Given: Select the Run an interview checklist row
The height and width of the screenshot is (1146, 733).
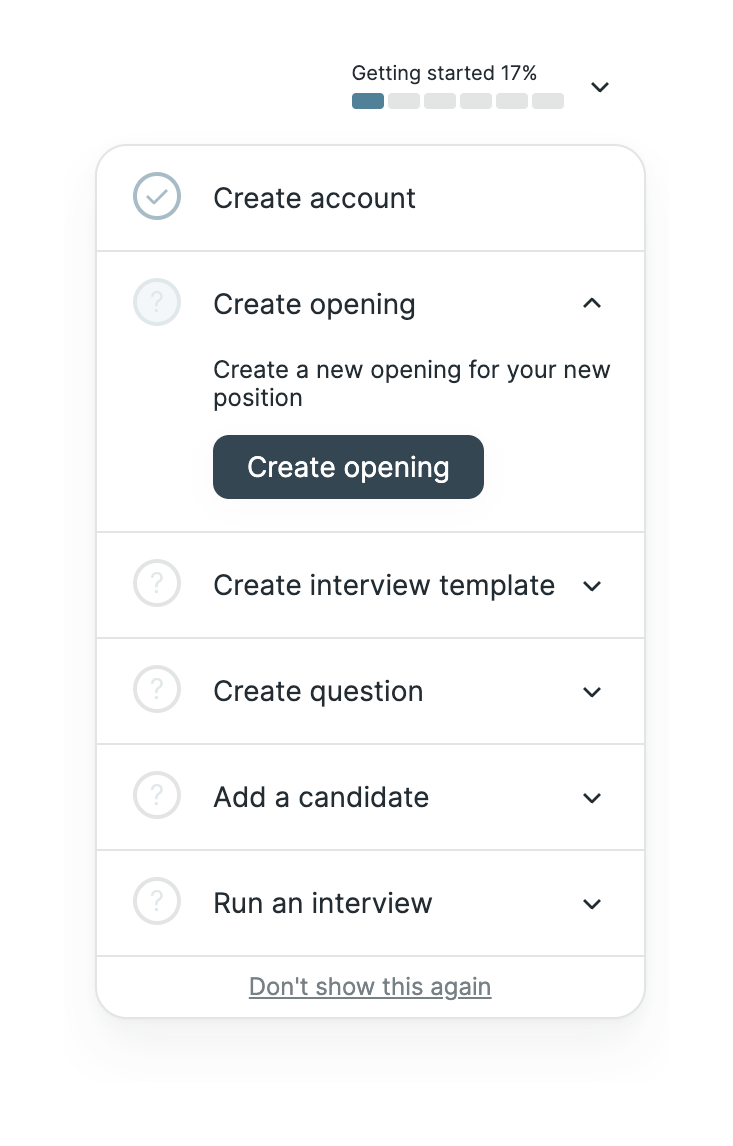Looking at the screenshot, I should pos(370,903).
